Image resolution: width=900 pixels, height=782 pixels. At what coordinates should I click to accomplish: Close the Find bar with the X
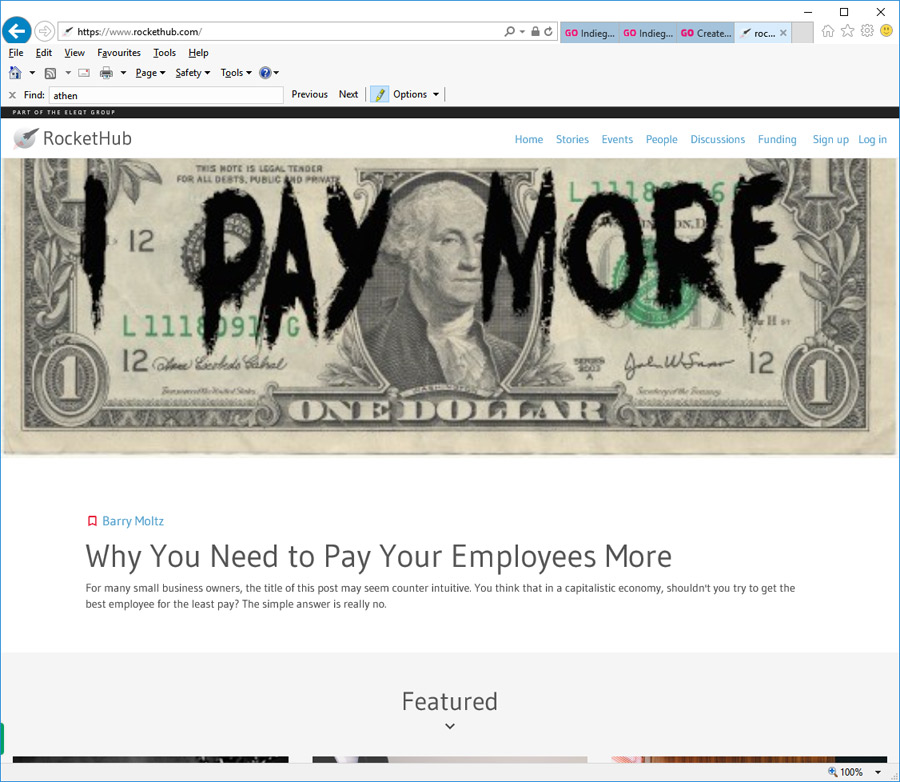click(x=12, y=95)
